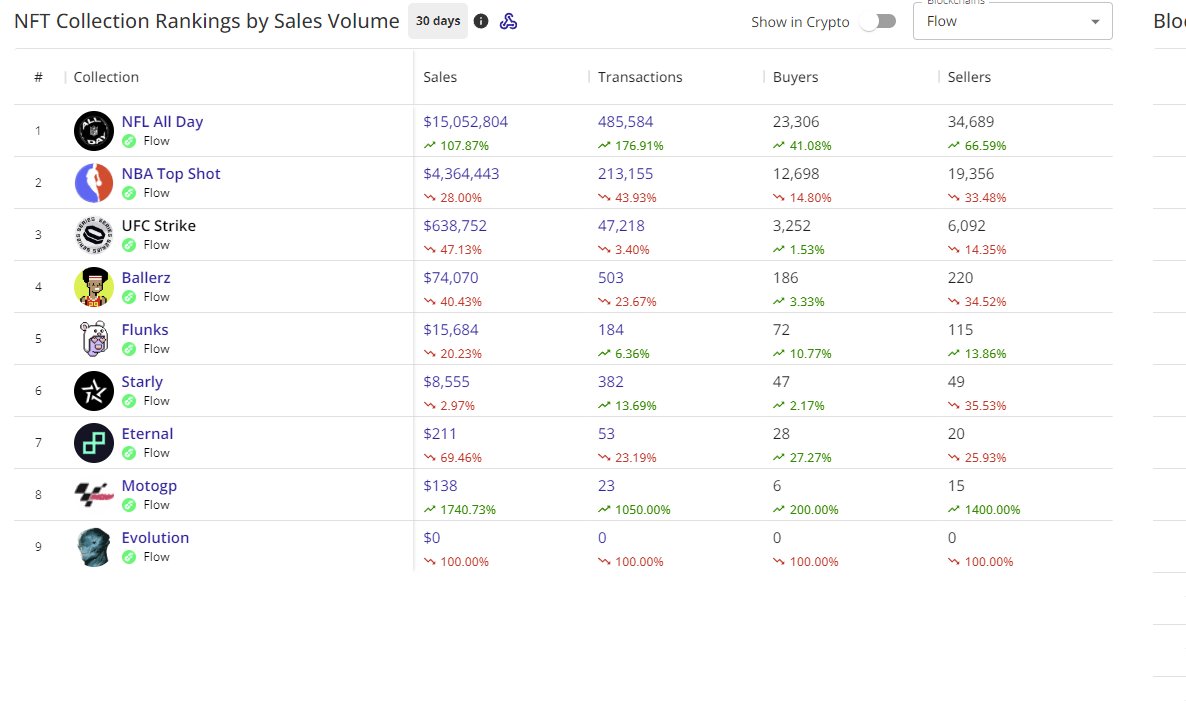1186x715 pixels.
Task: Click the UFC Strike logo icon
Action: [x=94, y=235]
